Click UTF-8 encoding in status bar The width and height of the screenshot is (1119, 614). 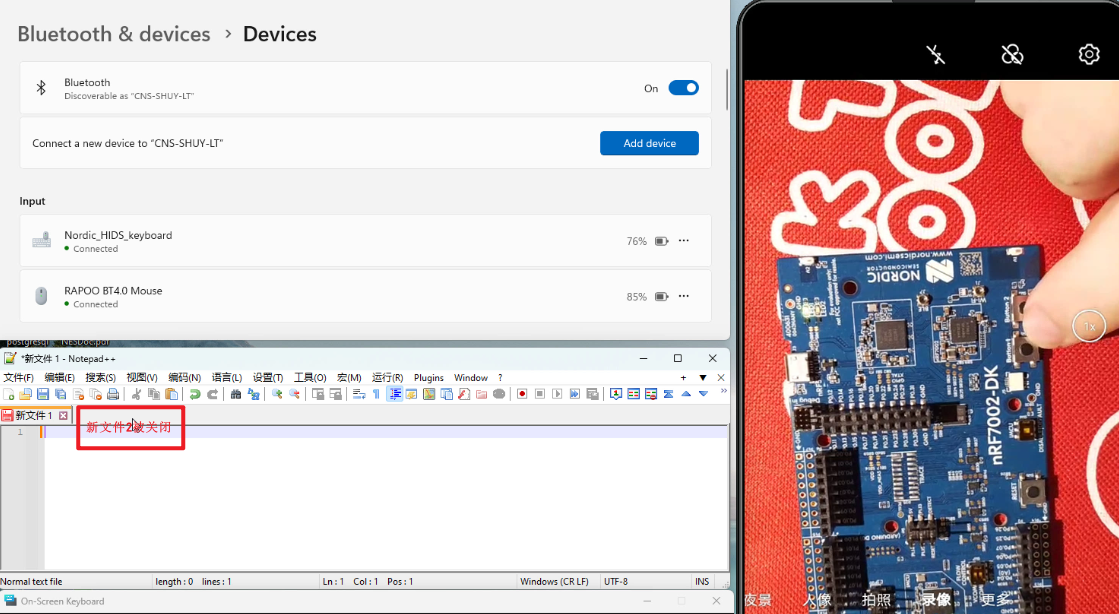point(616,582)
